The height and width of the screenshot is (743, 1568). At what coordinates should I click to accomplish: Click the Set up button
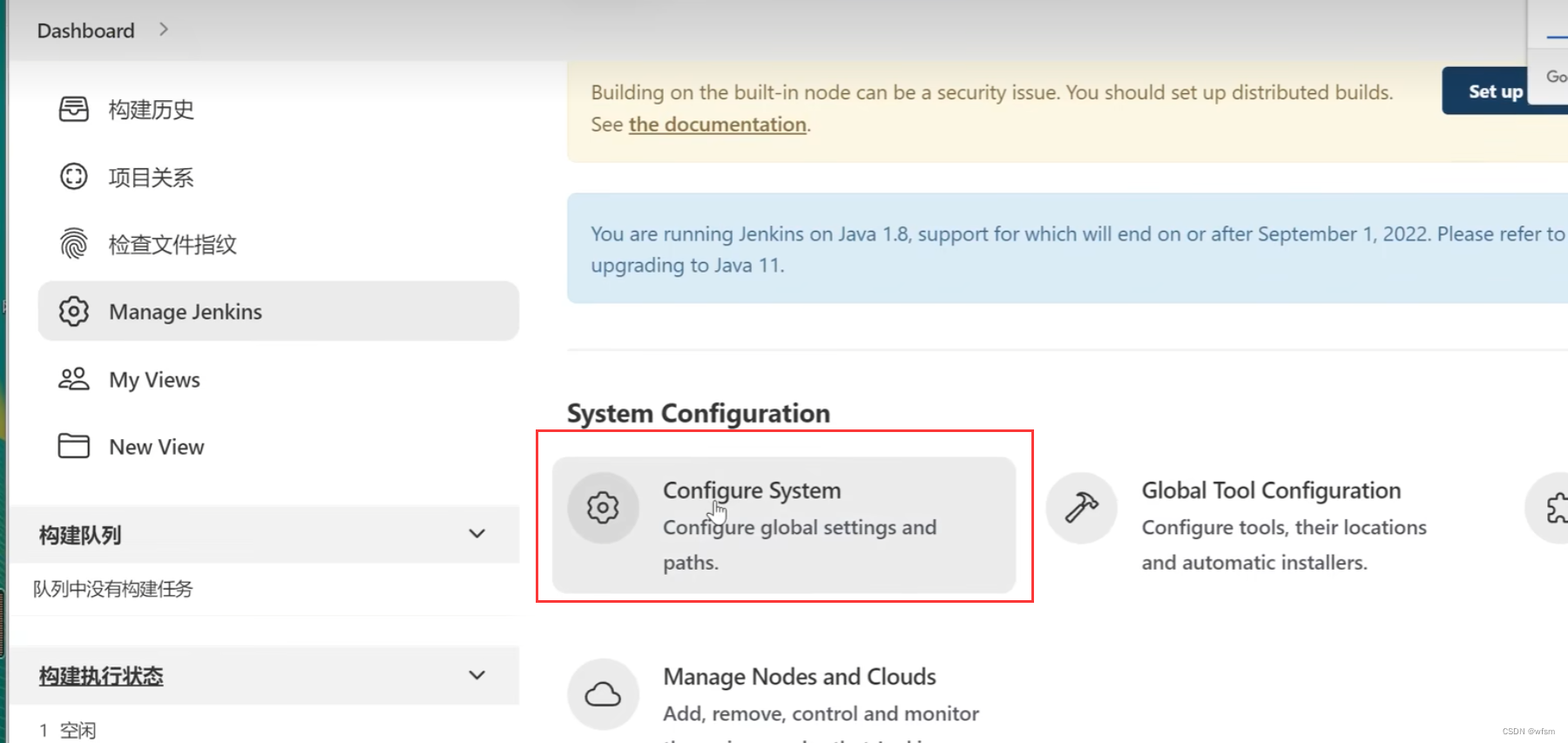[1495, 91]
